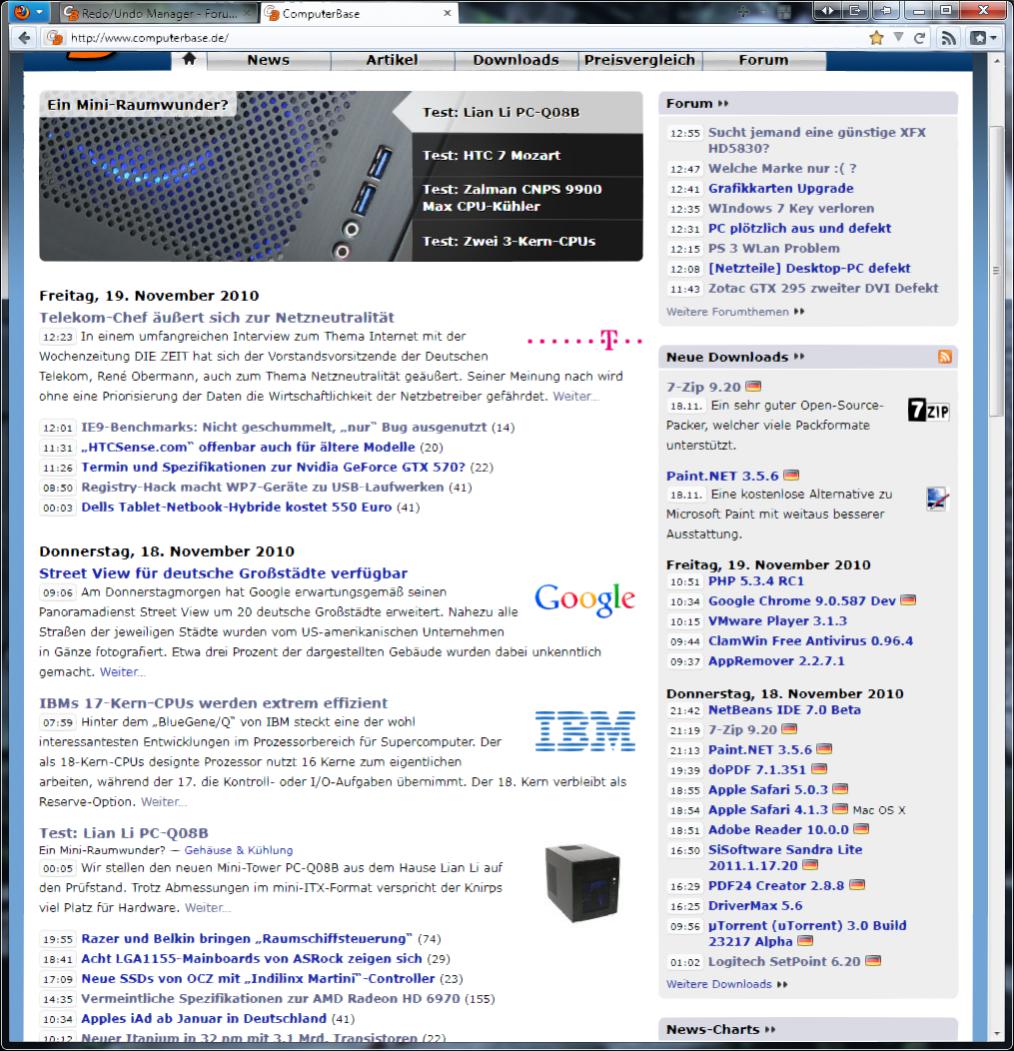The width and height of the screenshot is (1014, 1051).
Task: Click the Lian Li PC-Q08B case thumbnail
Action: pyautogui.click(x=582, y=882)
